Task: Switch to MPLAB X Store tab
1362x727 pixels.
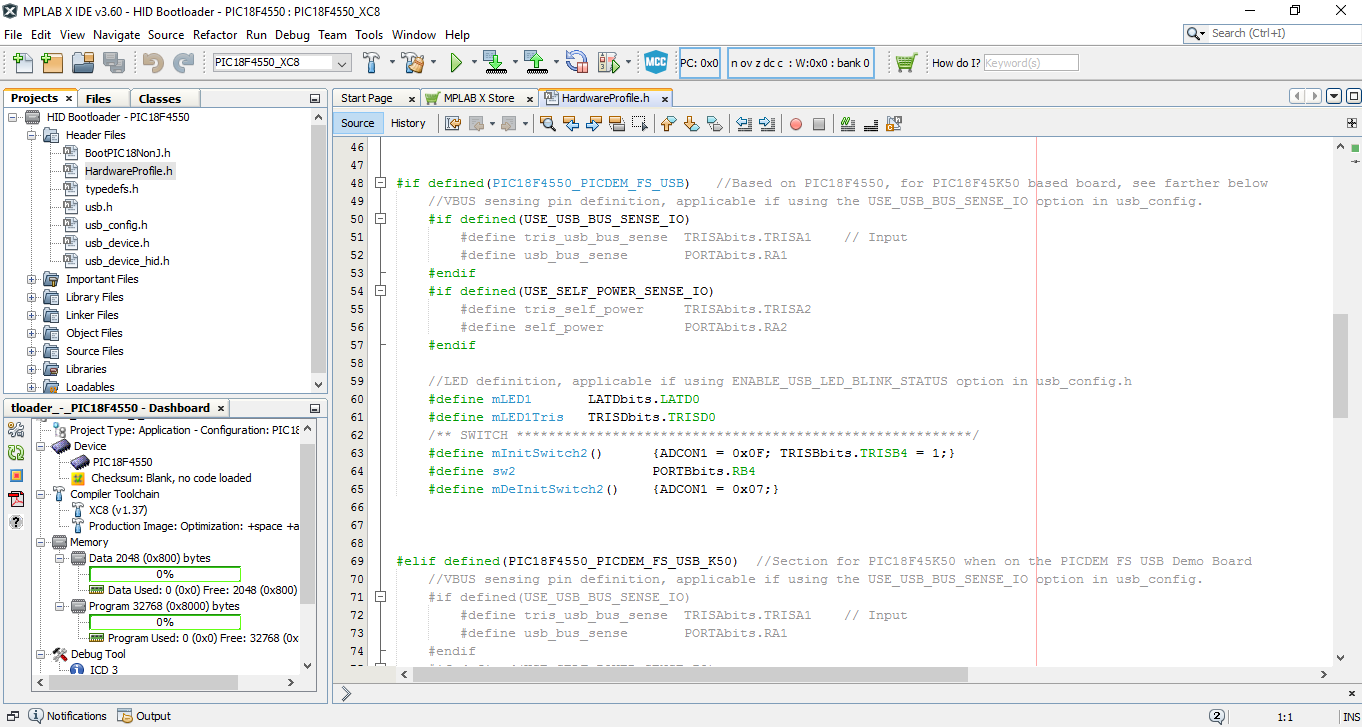Action: [x=479, y=98]
